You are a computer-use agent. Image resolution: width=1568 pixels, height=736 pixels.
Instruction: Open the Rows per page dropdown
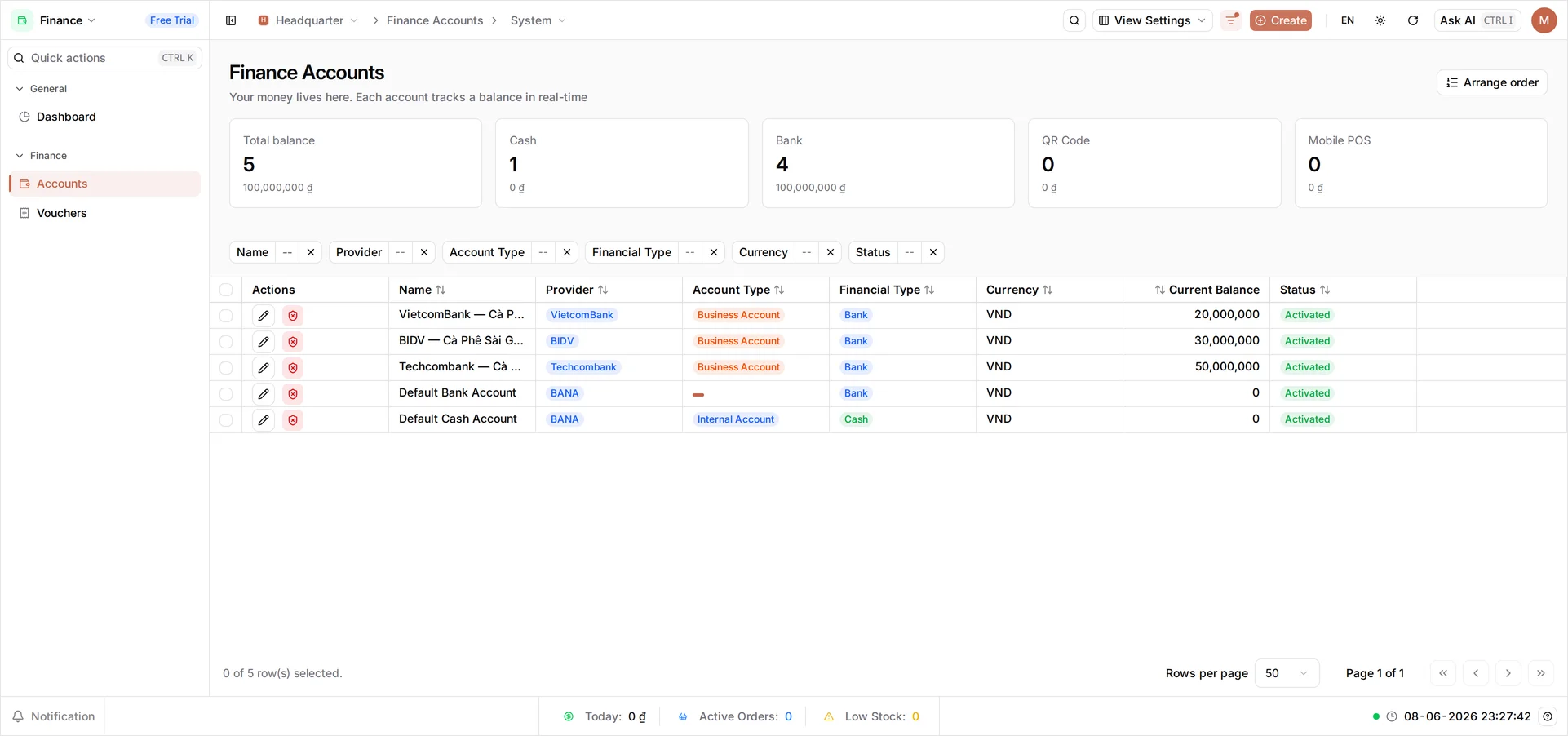tap(1287, 673)
